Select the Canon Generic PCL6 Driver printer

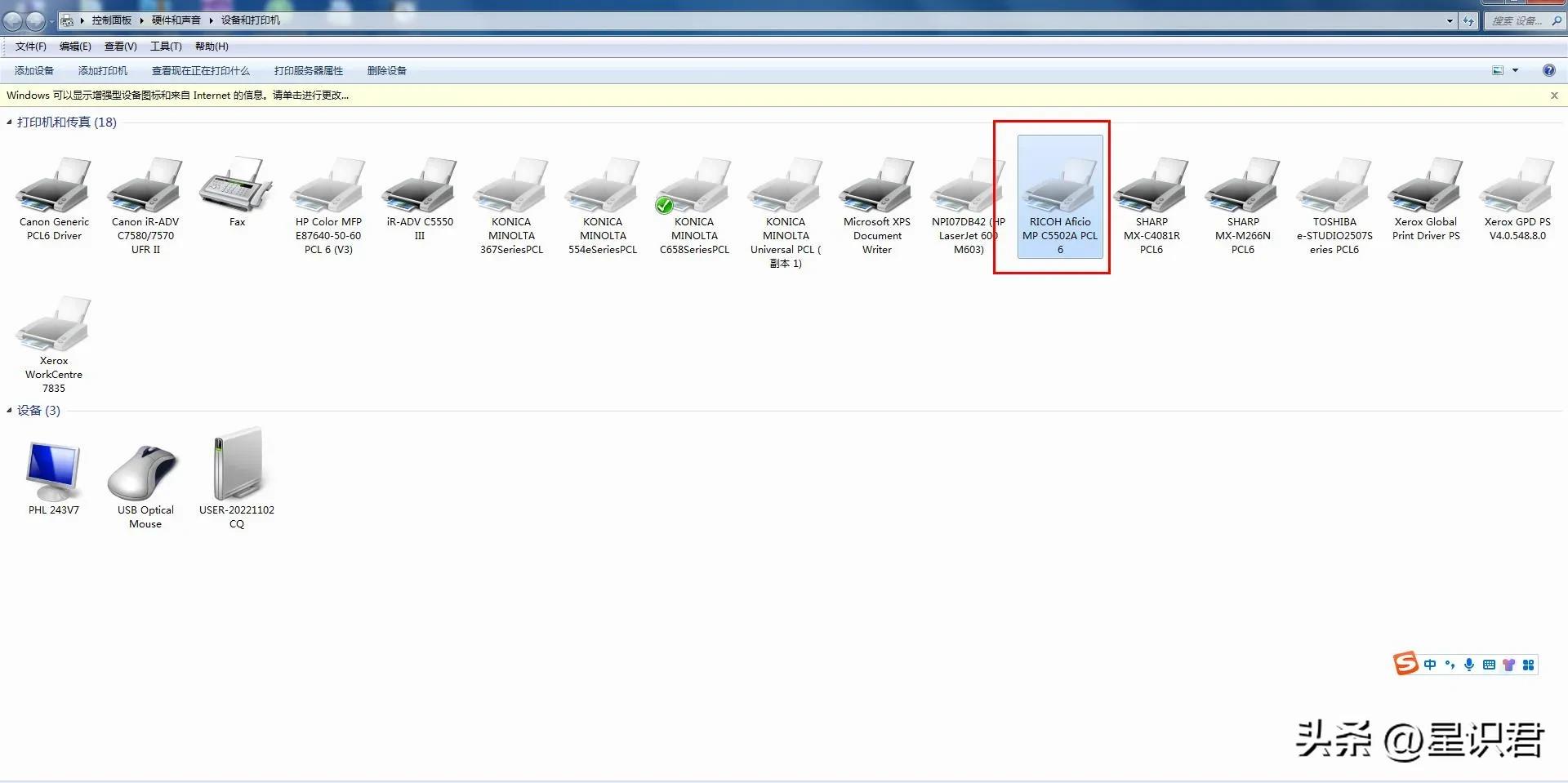tap(54, 200)
